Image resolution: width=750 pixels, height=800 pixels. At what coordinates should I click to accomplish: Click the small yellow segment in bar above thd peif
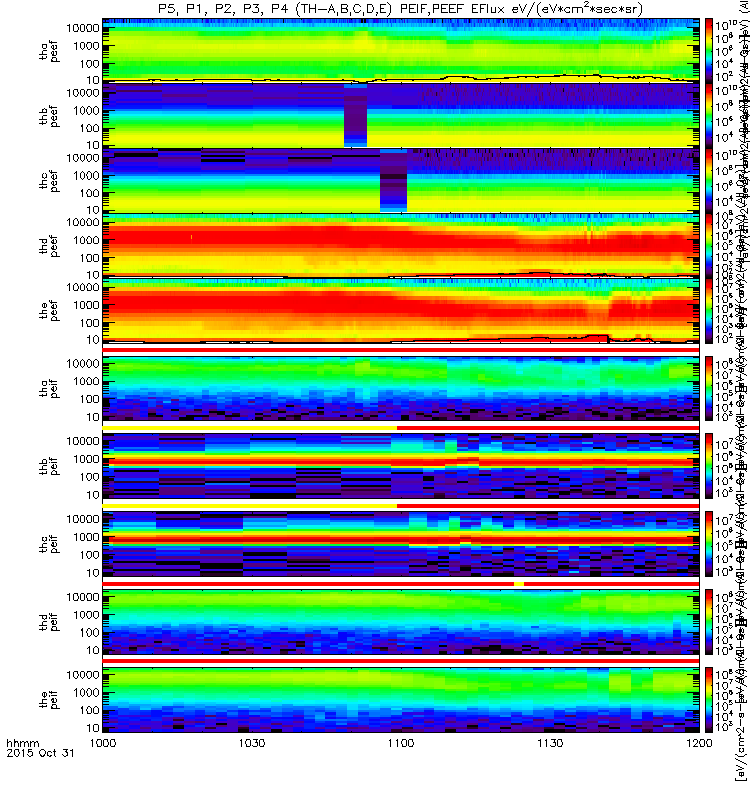[x=519, y=583]
